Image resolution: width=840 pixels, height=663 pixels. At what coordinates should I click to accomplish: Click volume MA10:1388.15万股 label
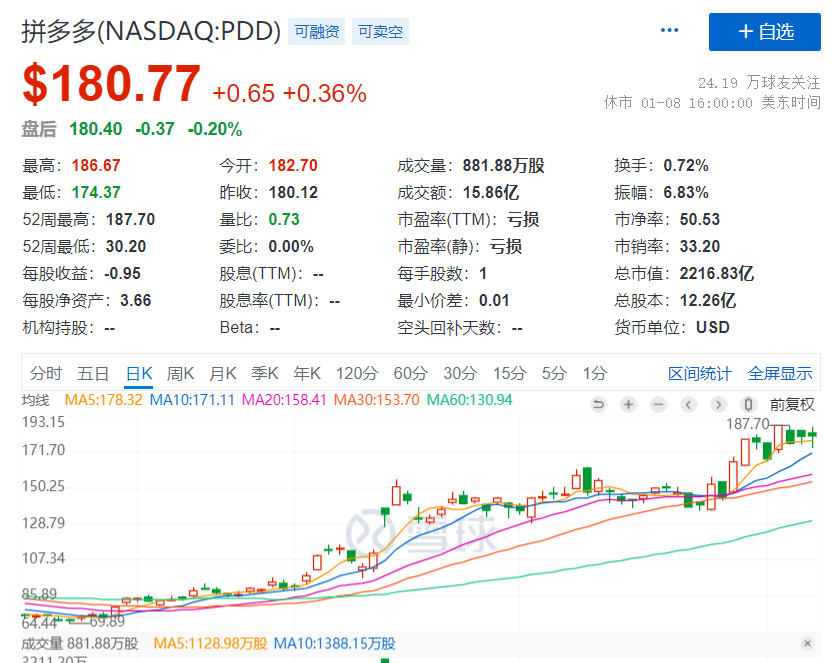point(334,643)
